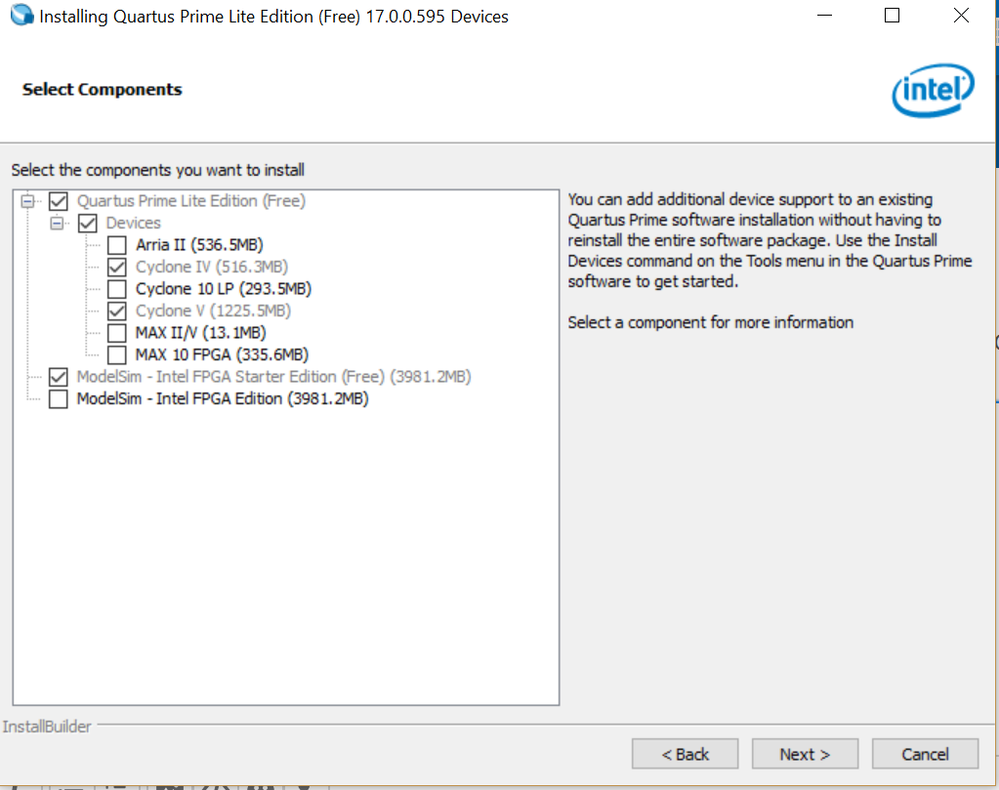Cancel the installation
This screenshot has height=790, width=999.
(x=925, y=754)
